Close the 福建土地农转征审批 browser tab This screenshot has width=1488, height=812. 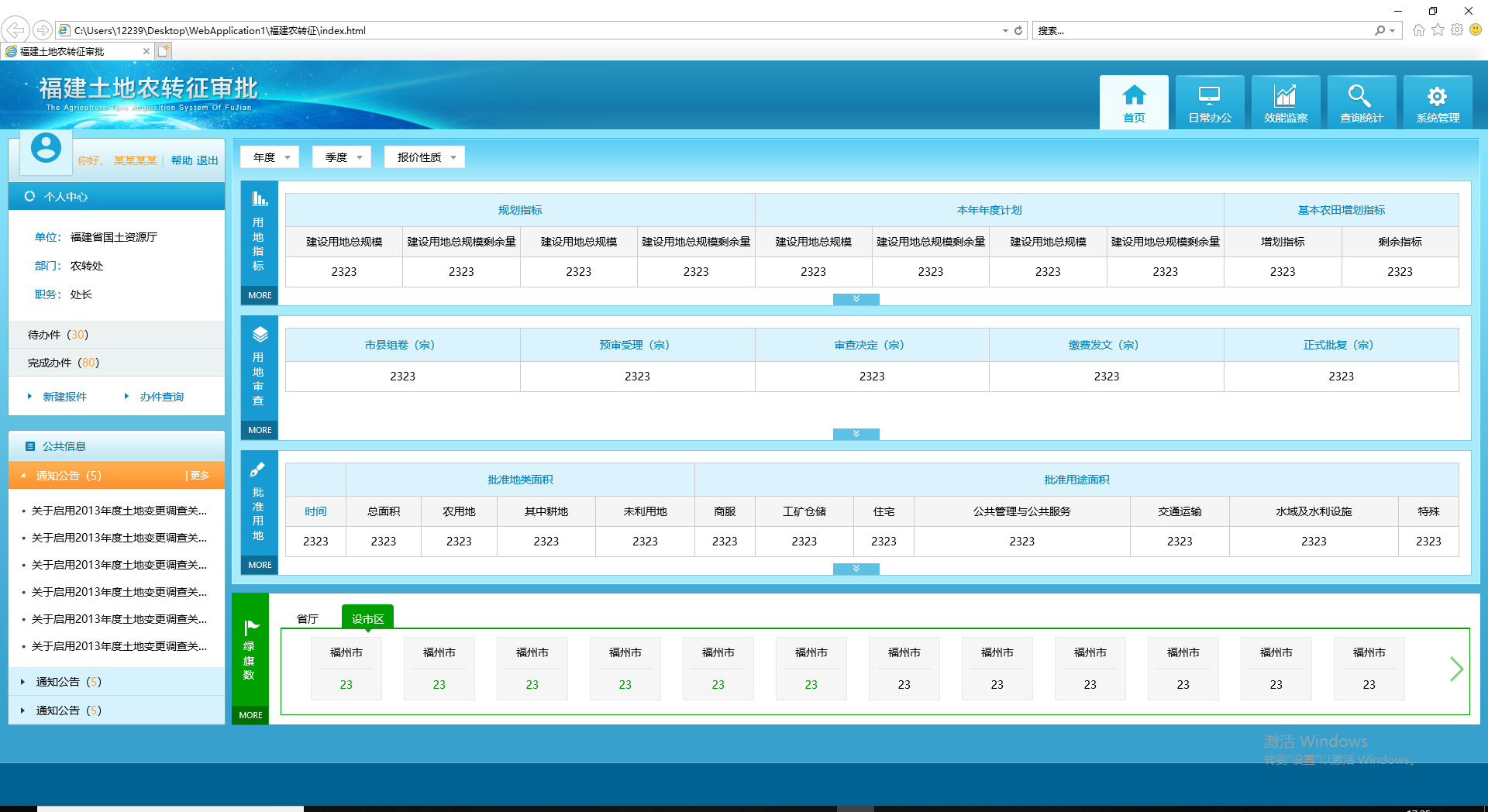146,51
